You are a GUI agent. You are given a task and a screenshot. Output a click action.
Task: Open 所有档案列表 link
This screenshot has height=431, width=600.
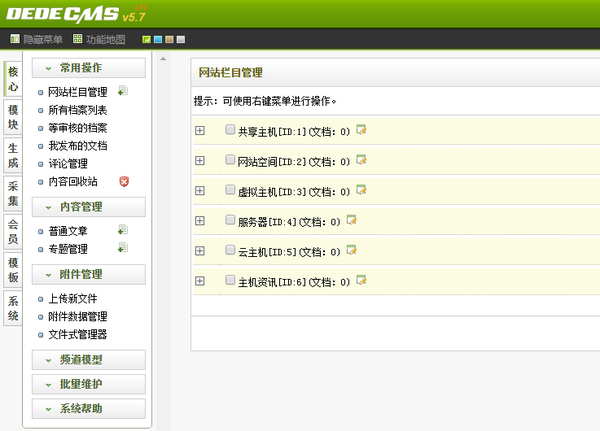78,110
